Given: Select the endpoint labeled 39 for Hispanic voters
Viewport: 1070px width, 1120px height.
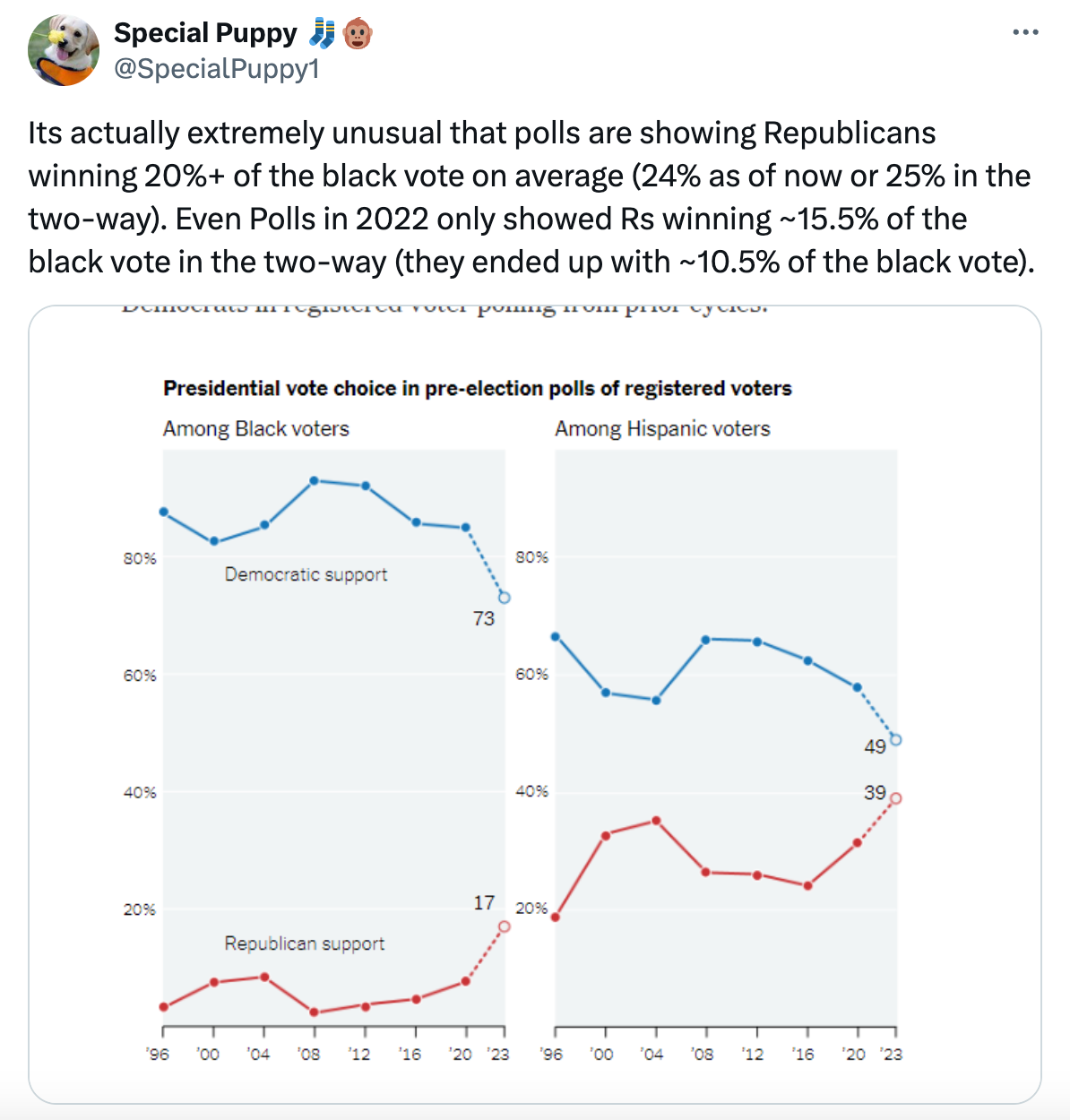Looking at the screenshot, I should [x=895, y=797].
